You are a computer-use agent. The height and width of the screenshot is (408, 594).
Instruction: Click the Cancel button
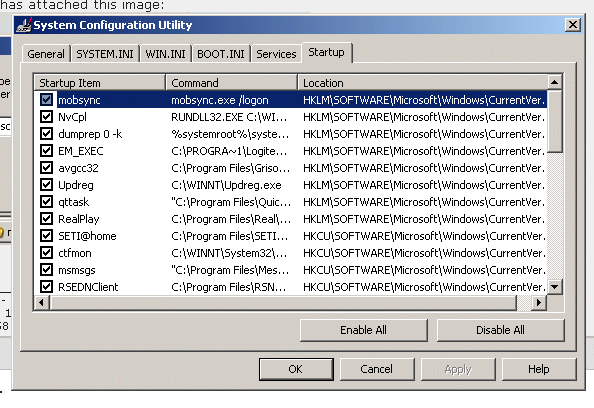[377, 369]
